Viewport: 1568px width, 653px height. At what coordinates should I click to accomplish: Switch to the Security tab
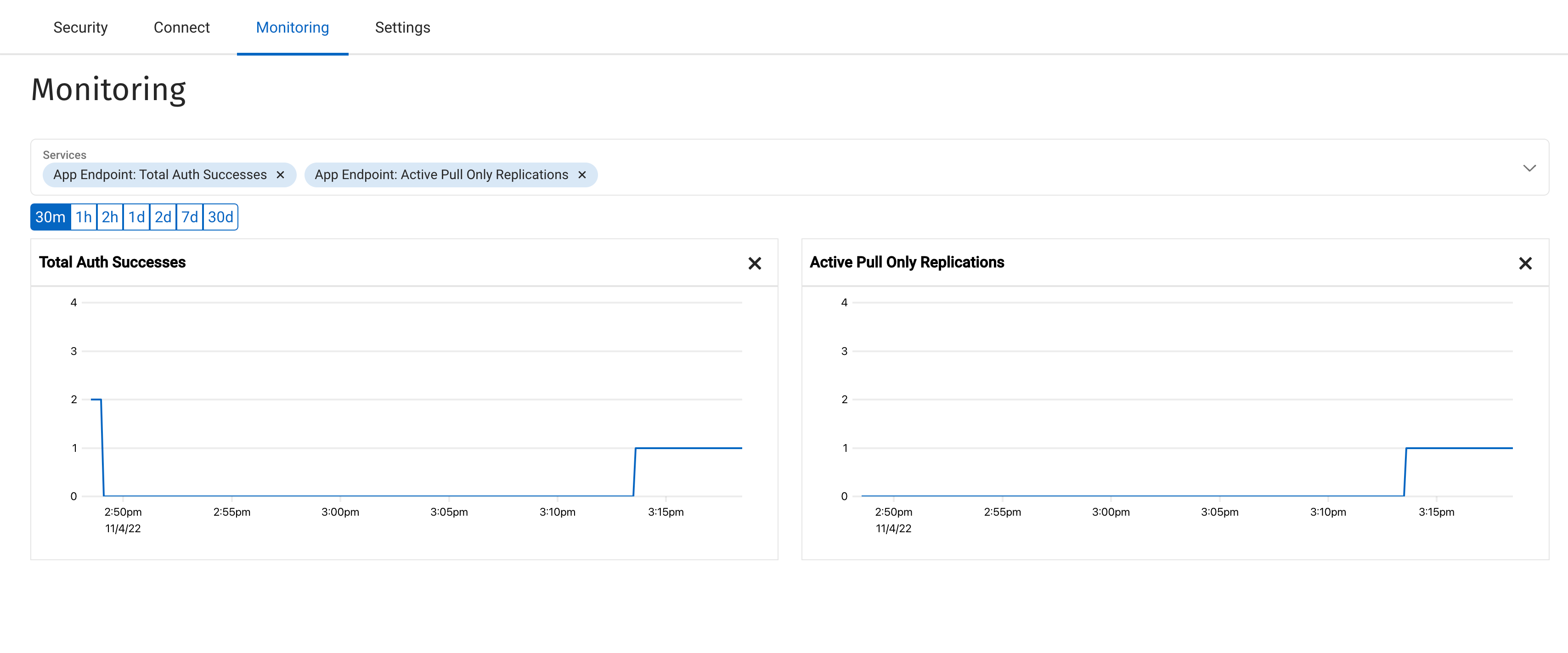(x=80, y=27)
